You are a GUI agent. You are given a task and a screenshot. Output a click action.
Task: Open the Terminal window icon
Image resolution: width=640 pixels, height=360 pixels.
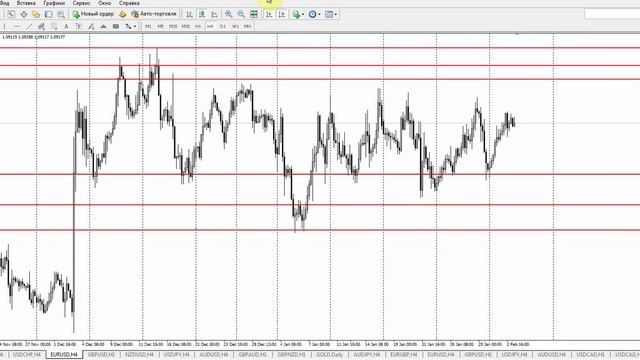(49, 14)
